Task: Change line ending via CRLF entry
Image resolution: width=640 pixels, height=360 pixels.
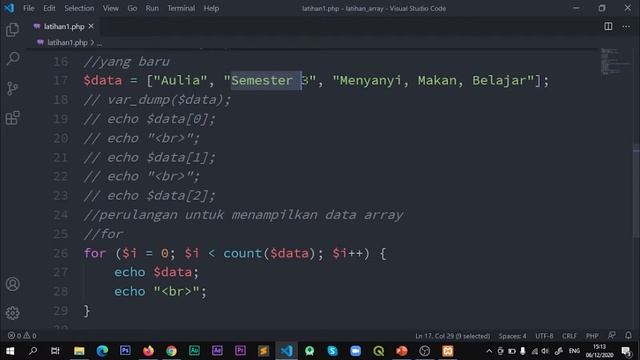Action: tap(569, 336)
